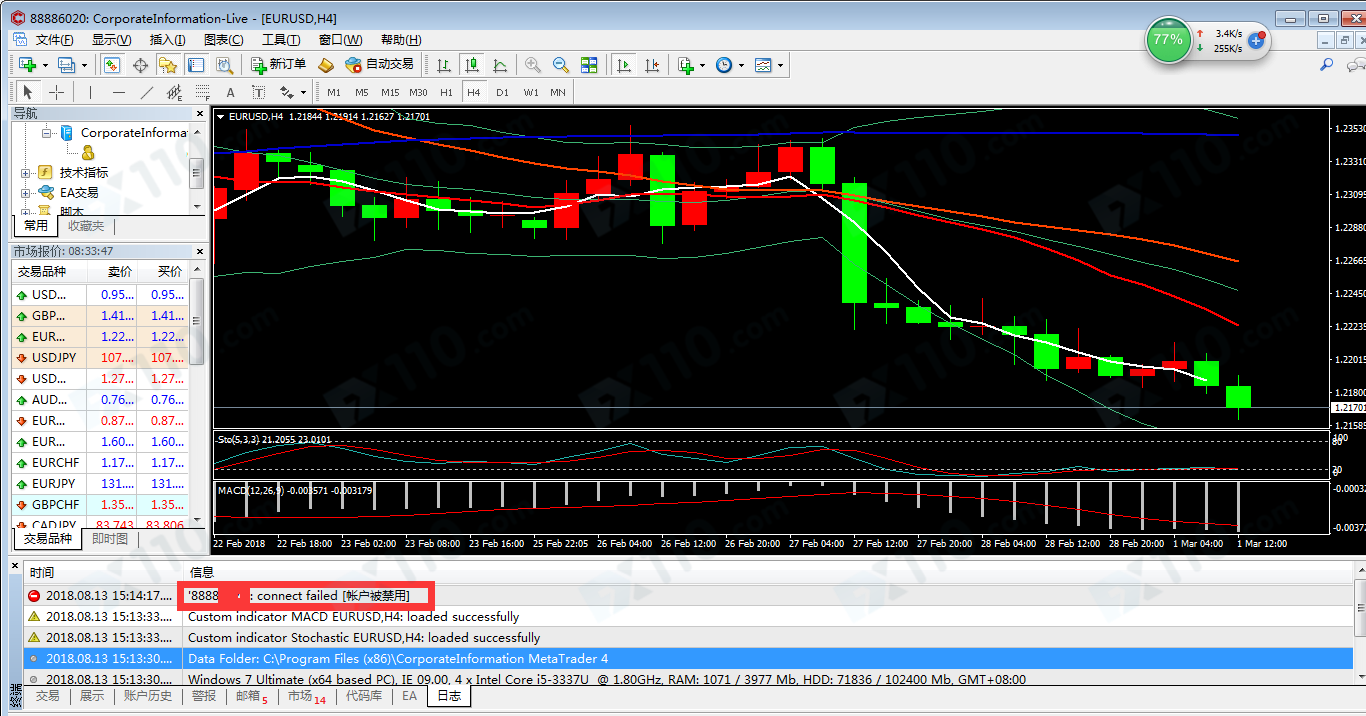
Task: Select the equidistant channel tool
Action: click(174, 92)
